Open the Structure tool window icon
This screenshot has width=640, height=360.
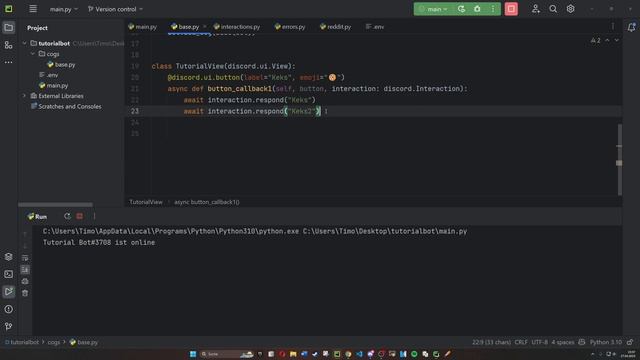9,45
